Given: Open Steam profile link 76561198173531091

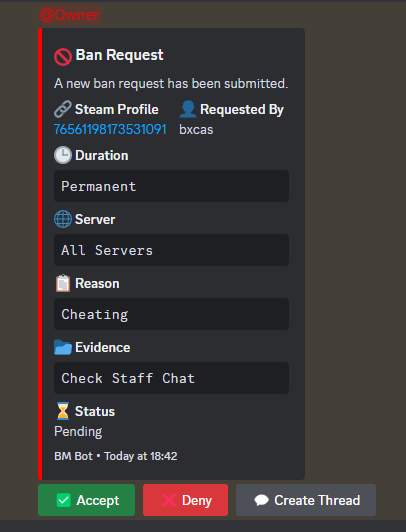Looking at the screenshot, I should click(110, 129).
